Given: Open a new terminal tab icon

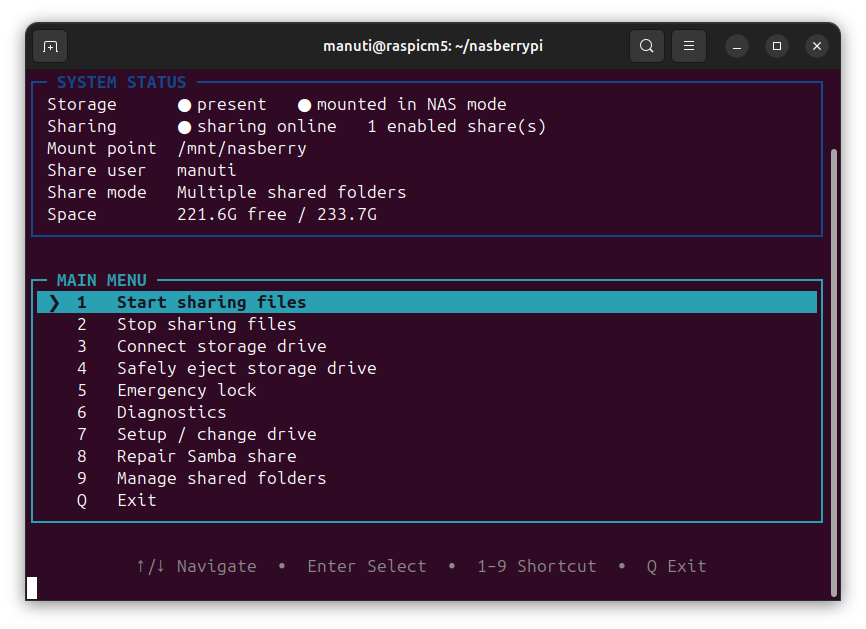Looking at the screenshot, I should click(x=50, y=46).
